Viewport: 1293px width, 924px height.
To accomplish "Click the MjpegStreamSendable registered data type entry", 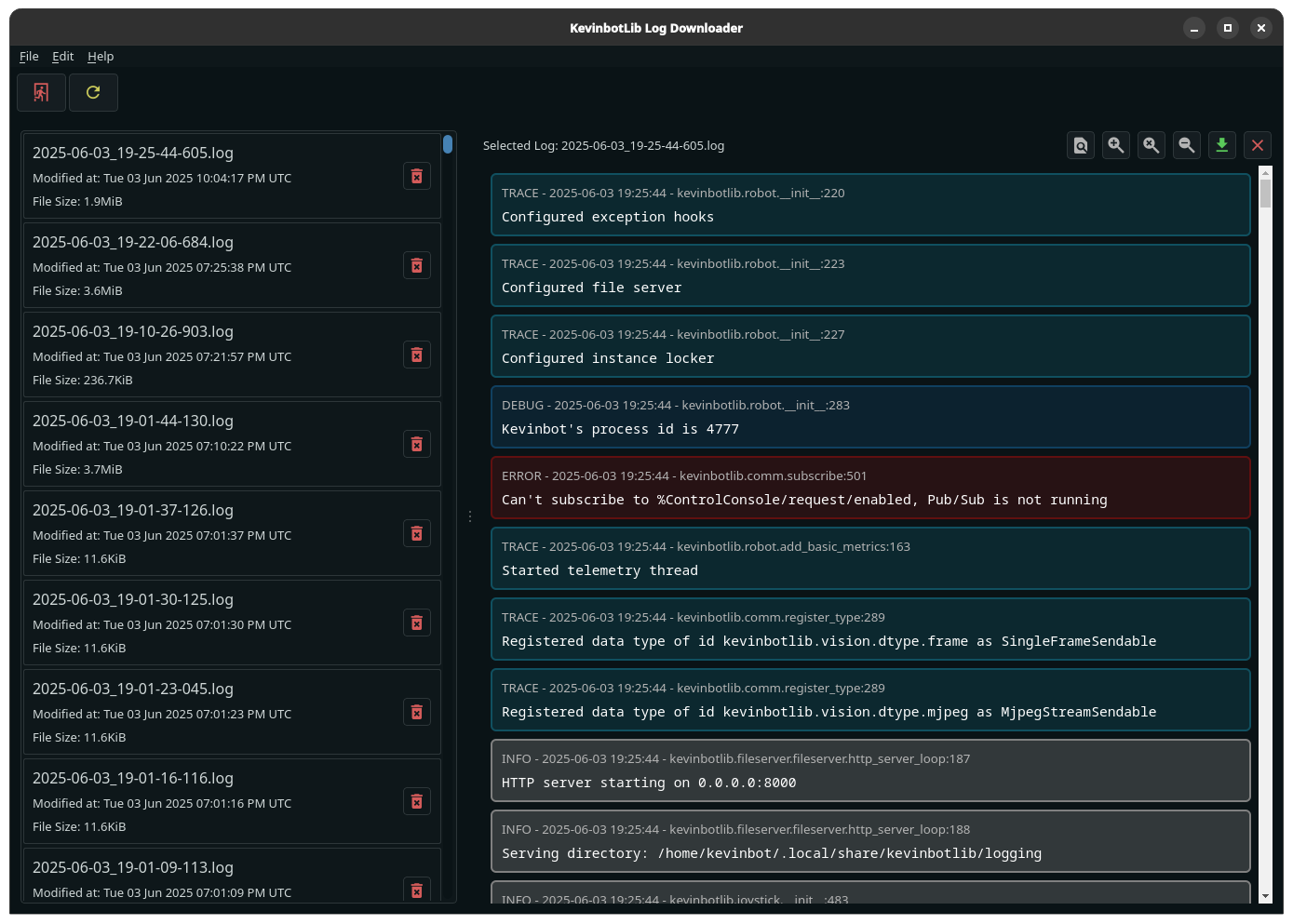I will coord(870,700).
